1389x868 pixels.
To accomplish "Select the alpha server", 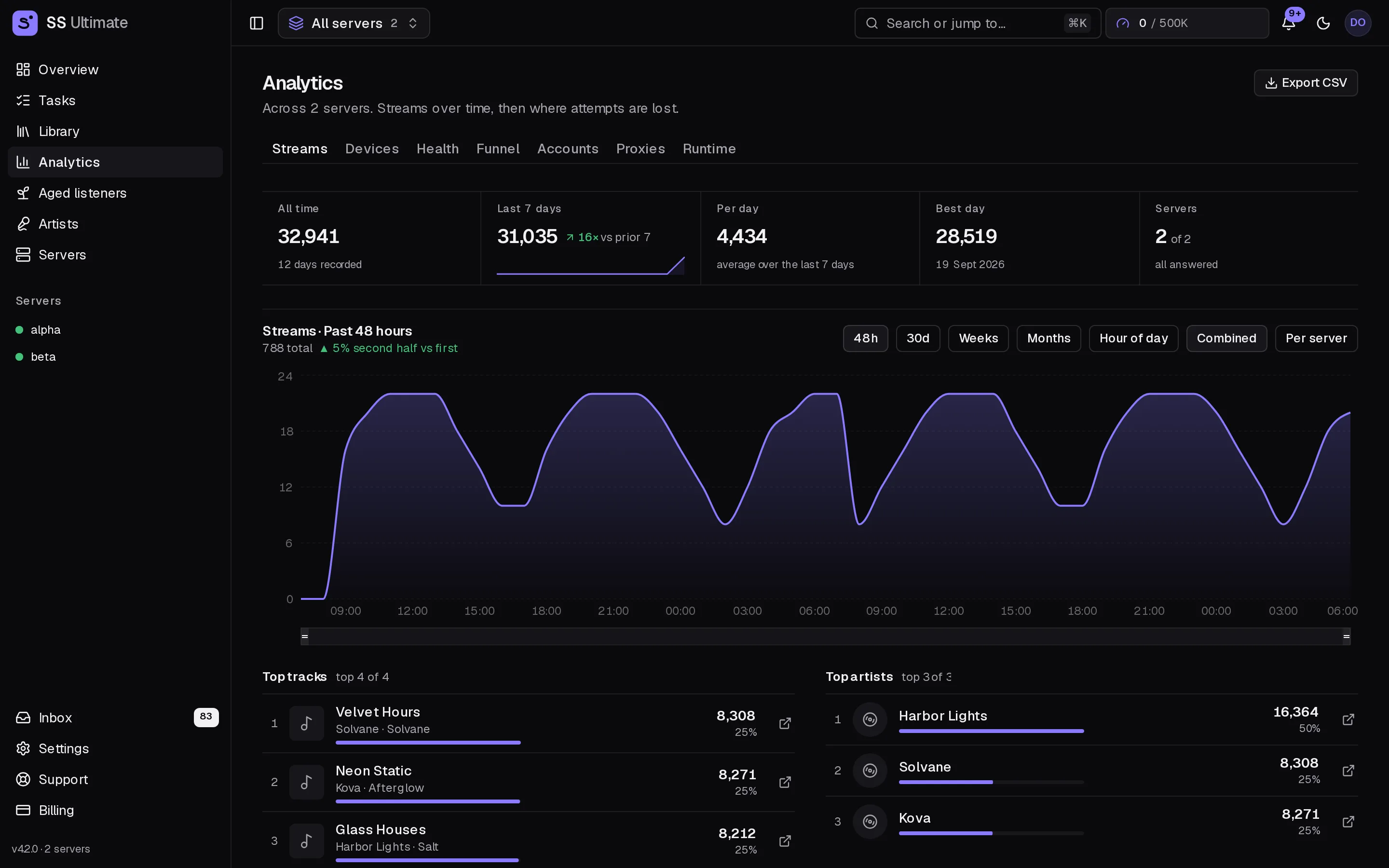I will 115,329.
